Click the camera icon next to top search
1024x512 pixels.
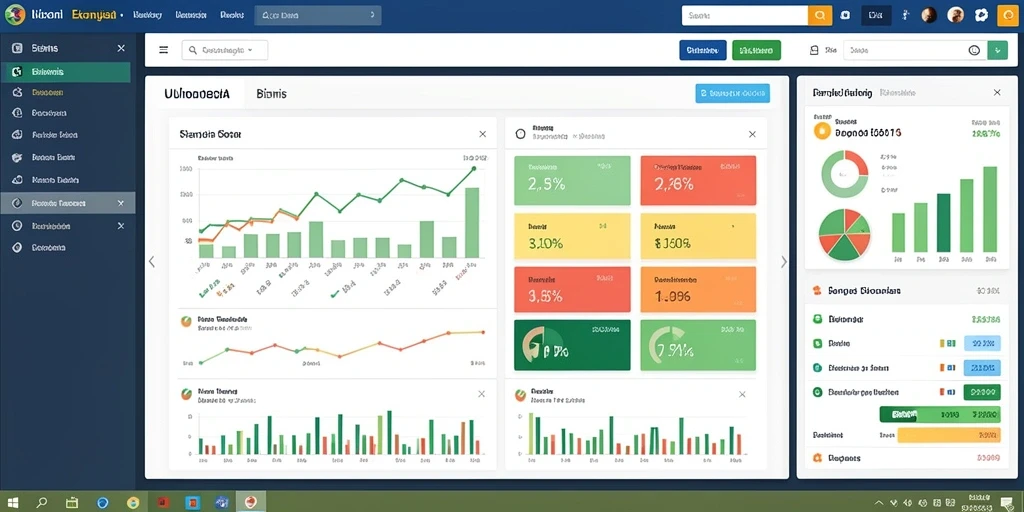[845, 15]
